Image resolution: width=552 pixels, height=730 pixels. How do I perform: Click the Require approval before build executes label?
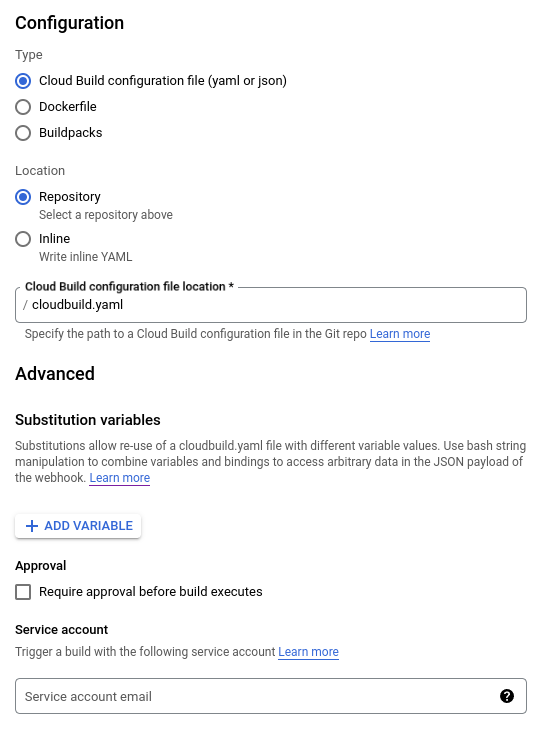[150, 592]
